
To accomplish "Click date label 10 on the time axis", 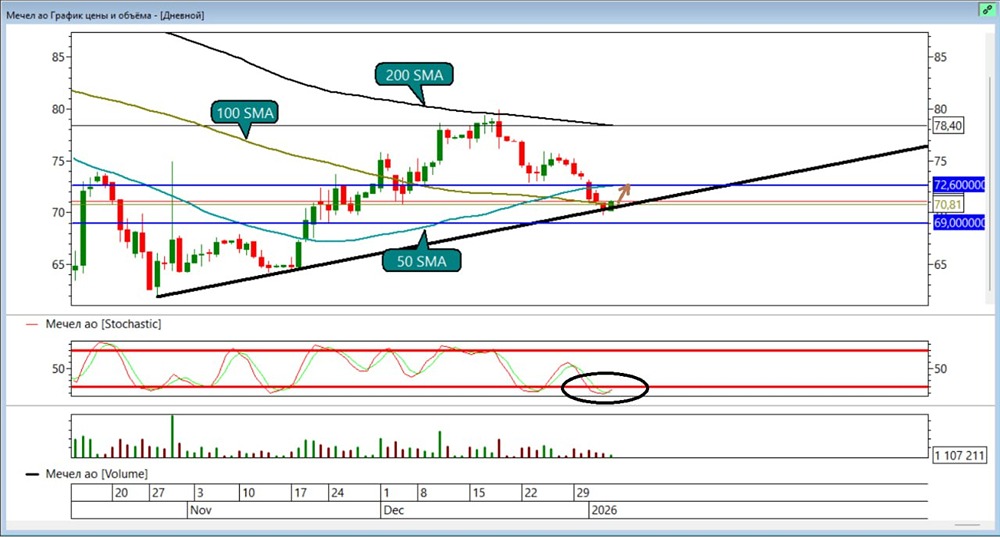I will [249, 492].
